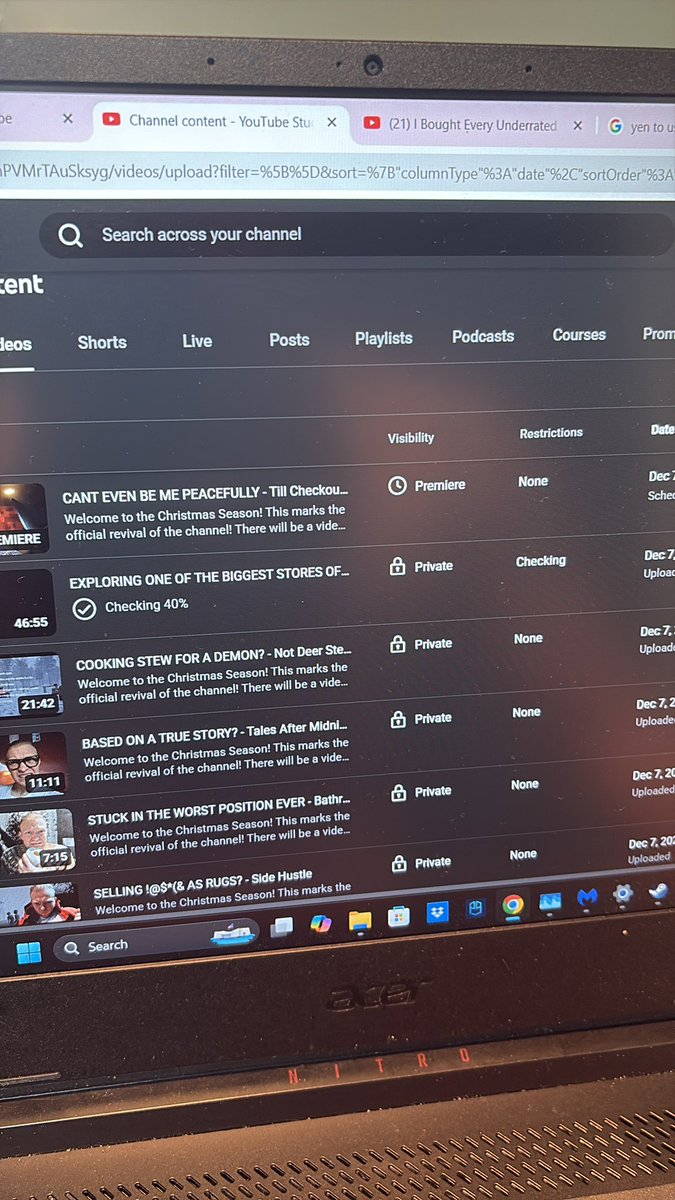
Task: Open video titled SELLING AS RUGS - Side Hustle
Action: (x=204, y=883)
